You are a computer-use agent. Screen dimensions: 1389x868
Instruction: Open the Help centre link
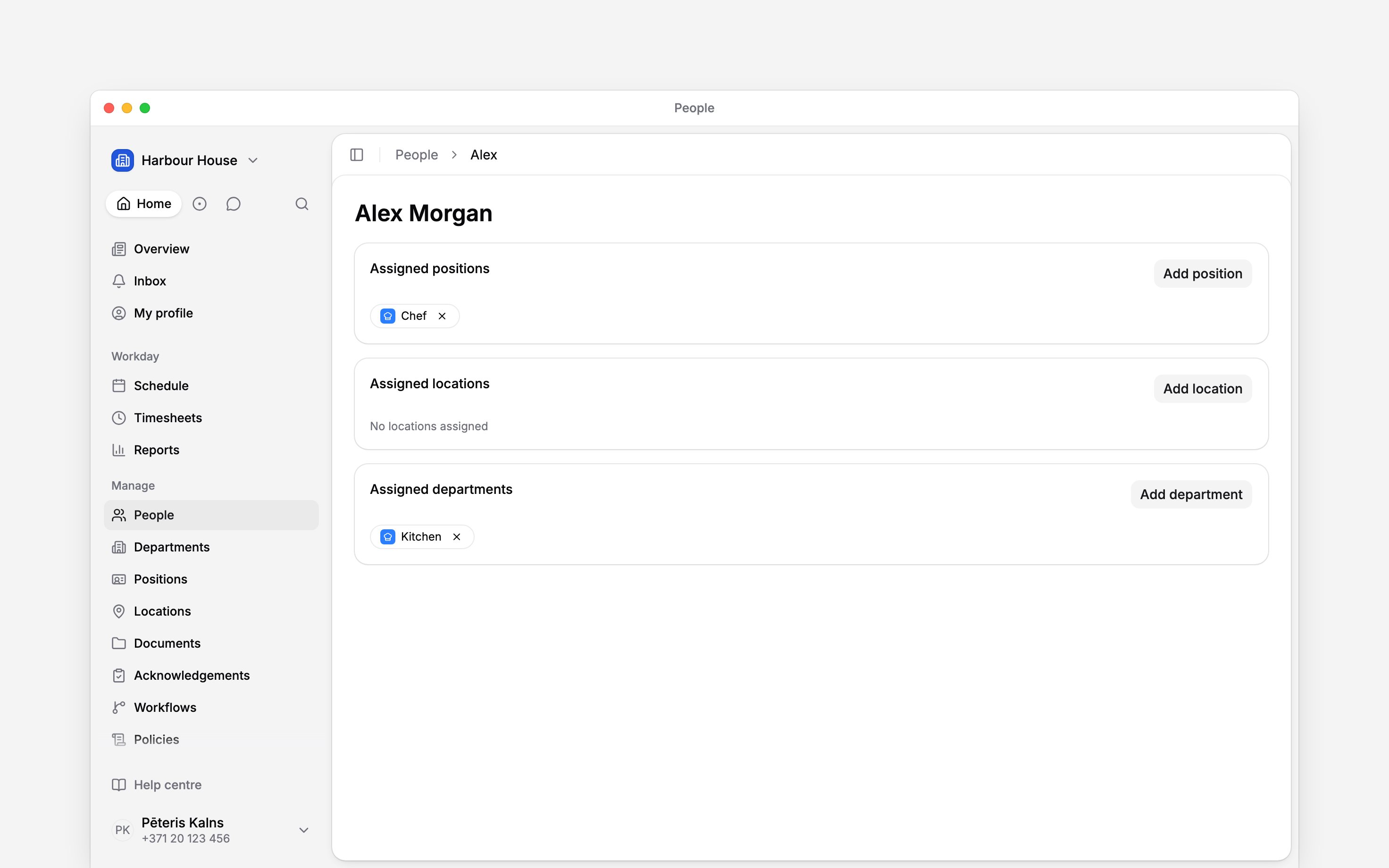pos(211,785)
